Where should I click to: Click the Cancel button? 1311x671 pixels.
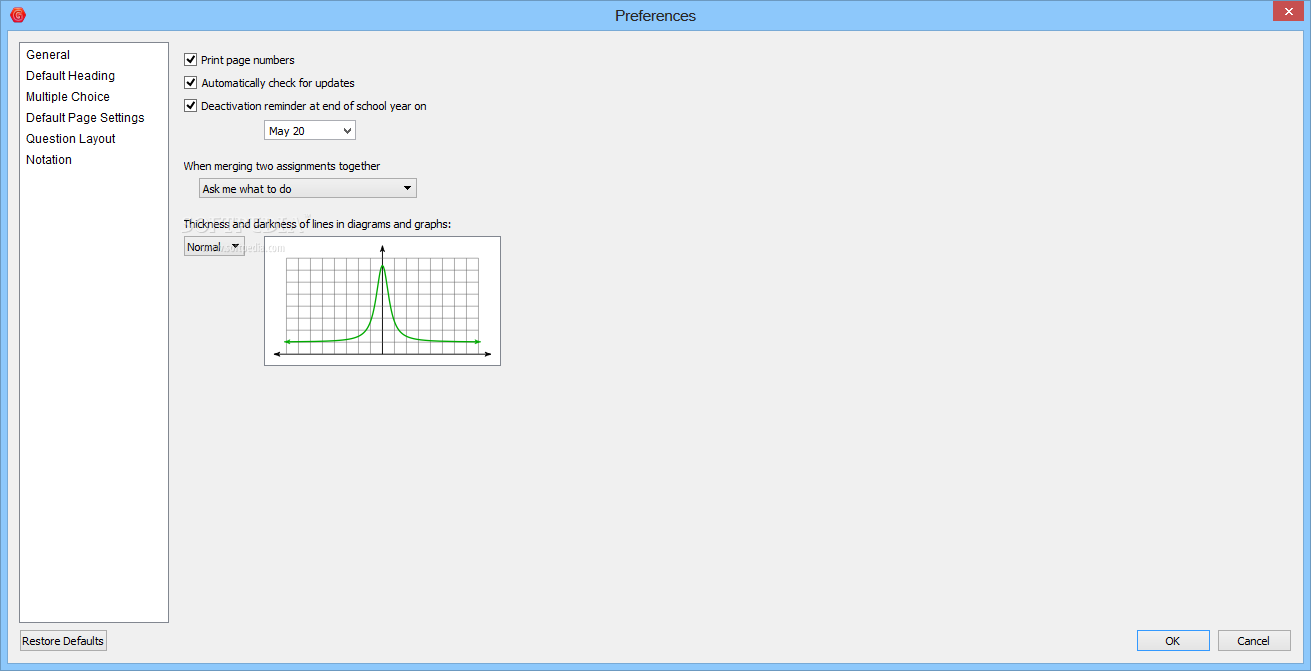(1254, 641)
